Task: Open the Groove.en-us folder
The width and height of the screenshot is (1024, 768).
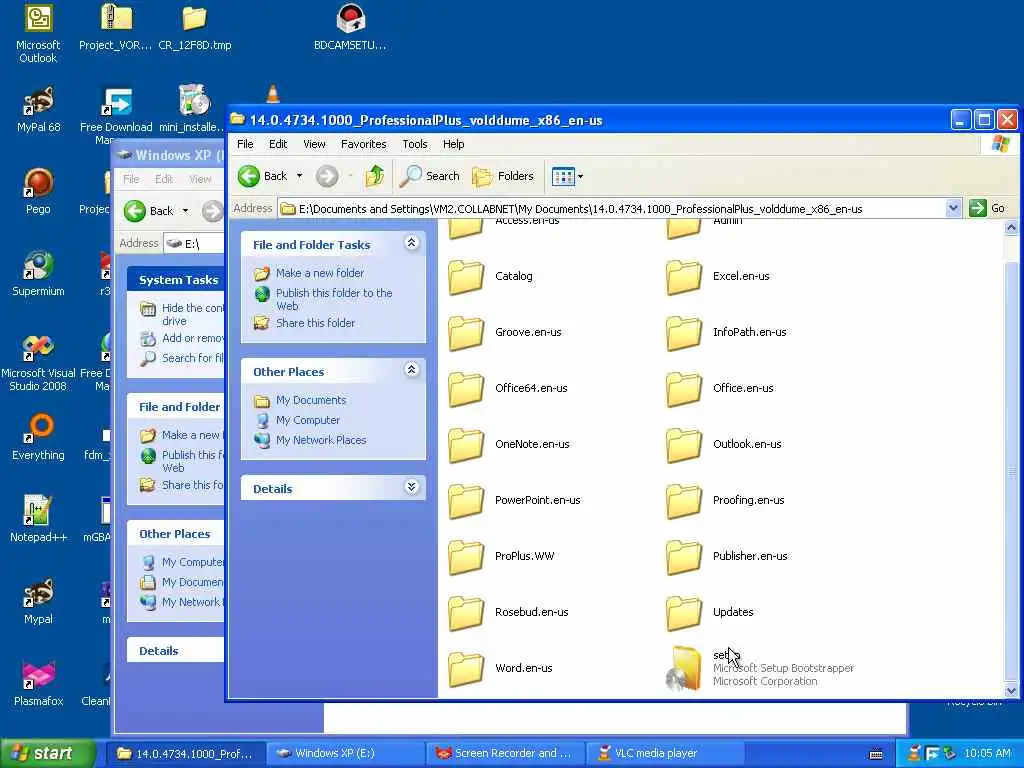Action: point(505,332)
